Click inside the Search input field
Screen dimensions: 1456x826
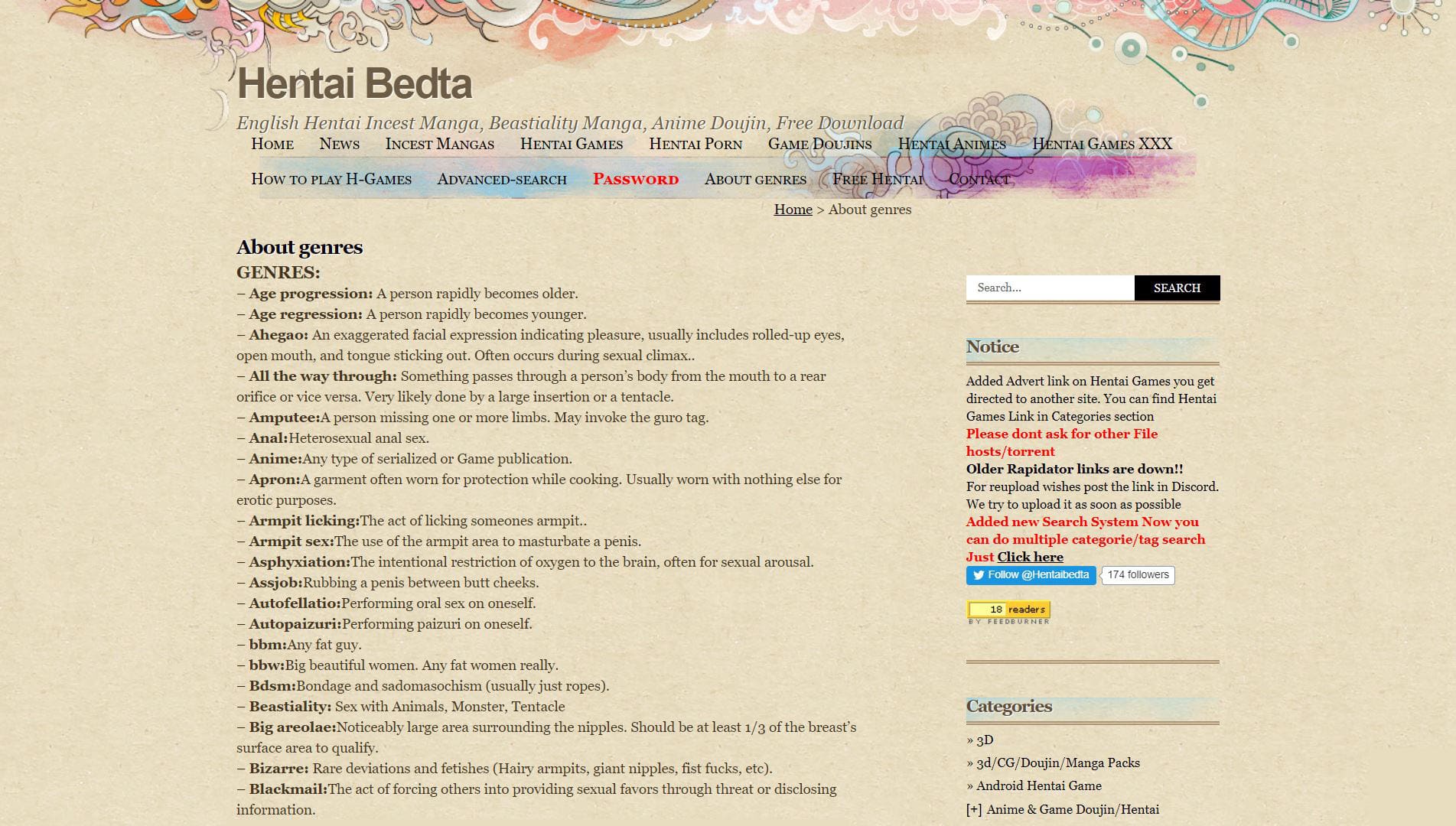tap(1050, 288)
